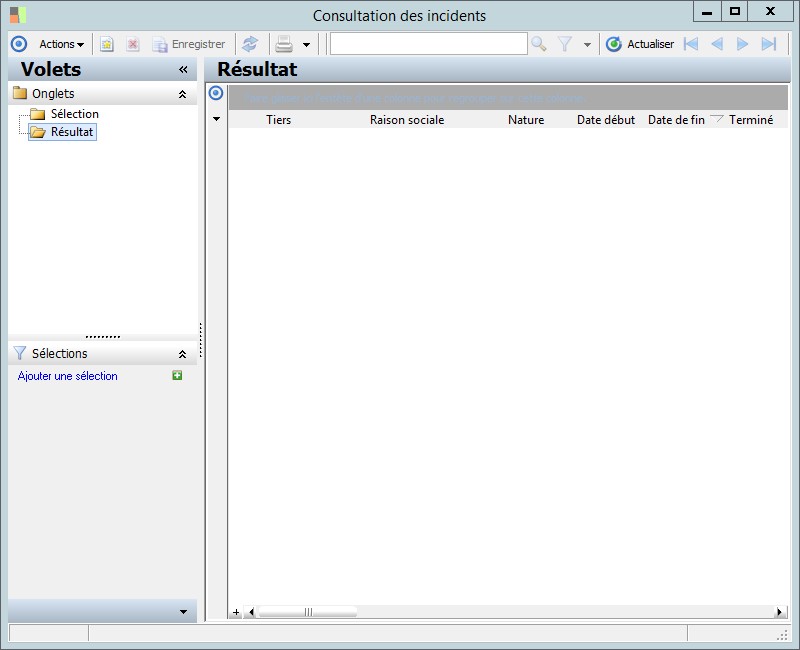Go to first record navigation icon
Image resolution: width=800 pixels, height=650 pixels.
(691, 44)
